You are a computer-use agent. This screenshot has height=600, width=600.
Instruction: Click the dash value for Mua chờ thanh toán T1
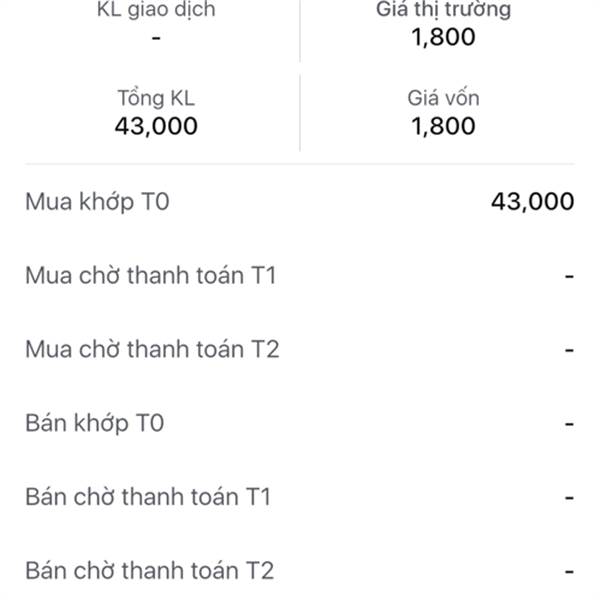pyautogui.click(x=569, y=275)
